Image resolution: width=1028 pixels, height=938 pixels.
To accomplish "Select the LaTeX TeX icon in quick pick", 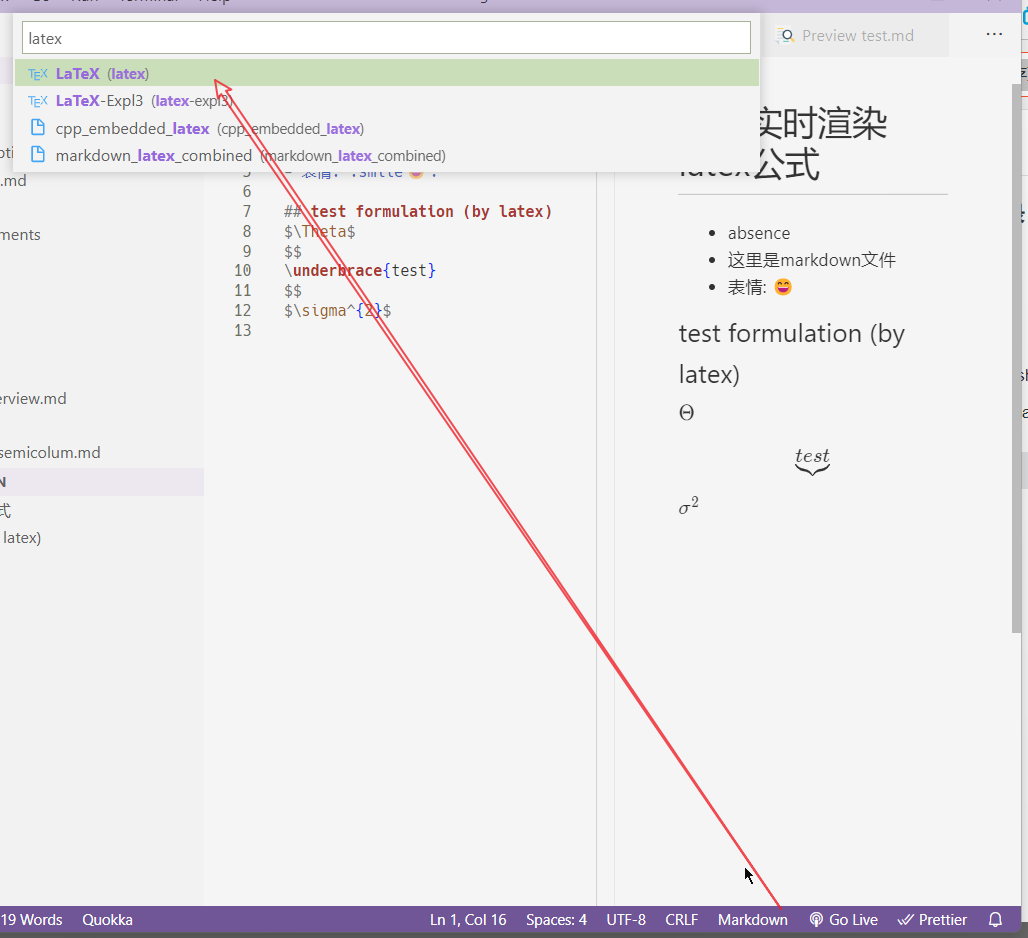I will tap(36, 73).
